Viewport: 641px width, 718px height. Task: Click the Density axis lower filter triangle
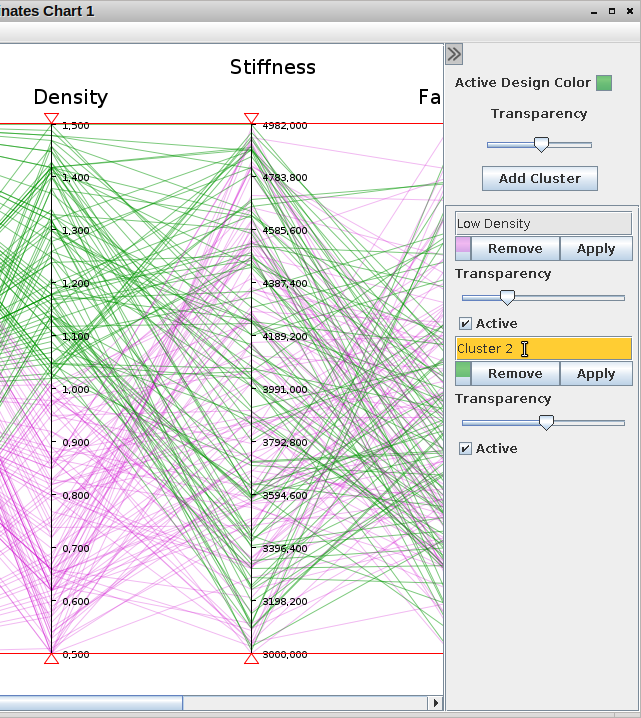coord(51,658)
